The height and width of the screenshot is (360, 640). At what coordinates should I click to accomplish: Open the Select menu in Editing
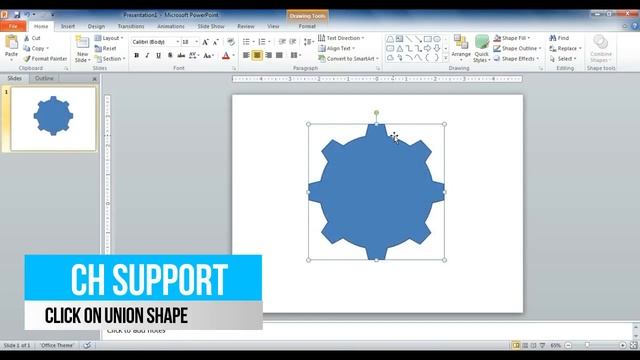pyautogui.click(x=563, y=59)
